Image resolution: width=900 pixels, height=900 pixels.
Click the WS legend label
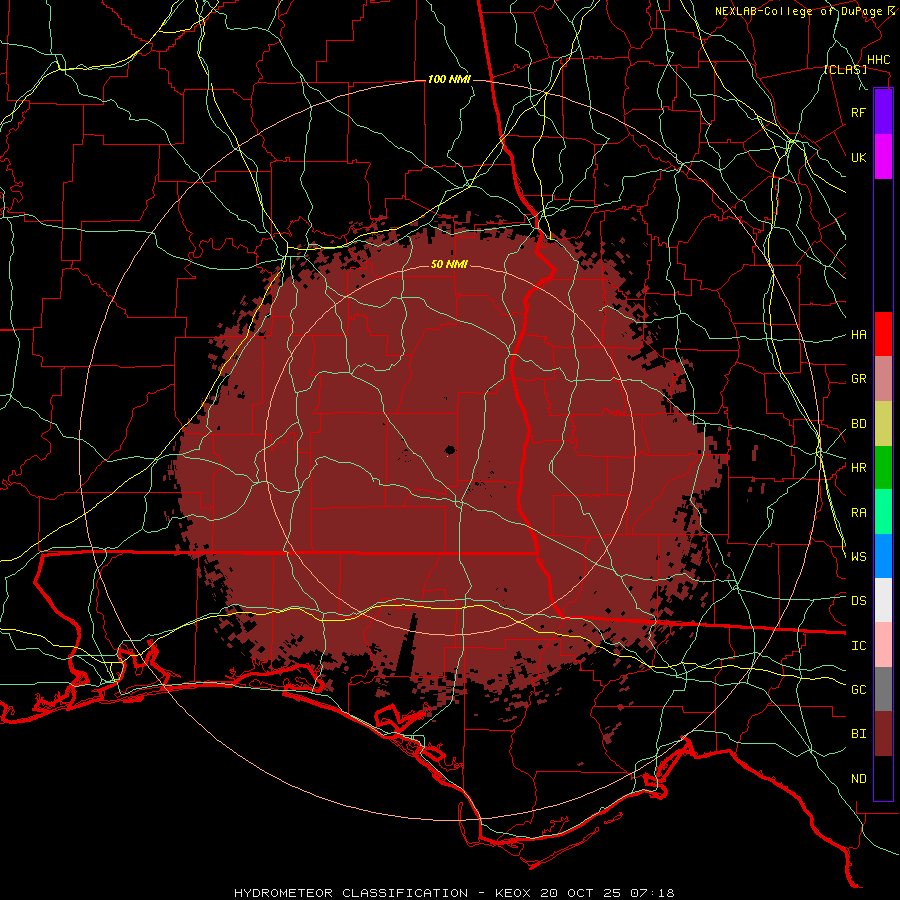(x=859, y=557)
